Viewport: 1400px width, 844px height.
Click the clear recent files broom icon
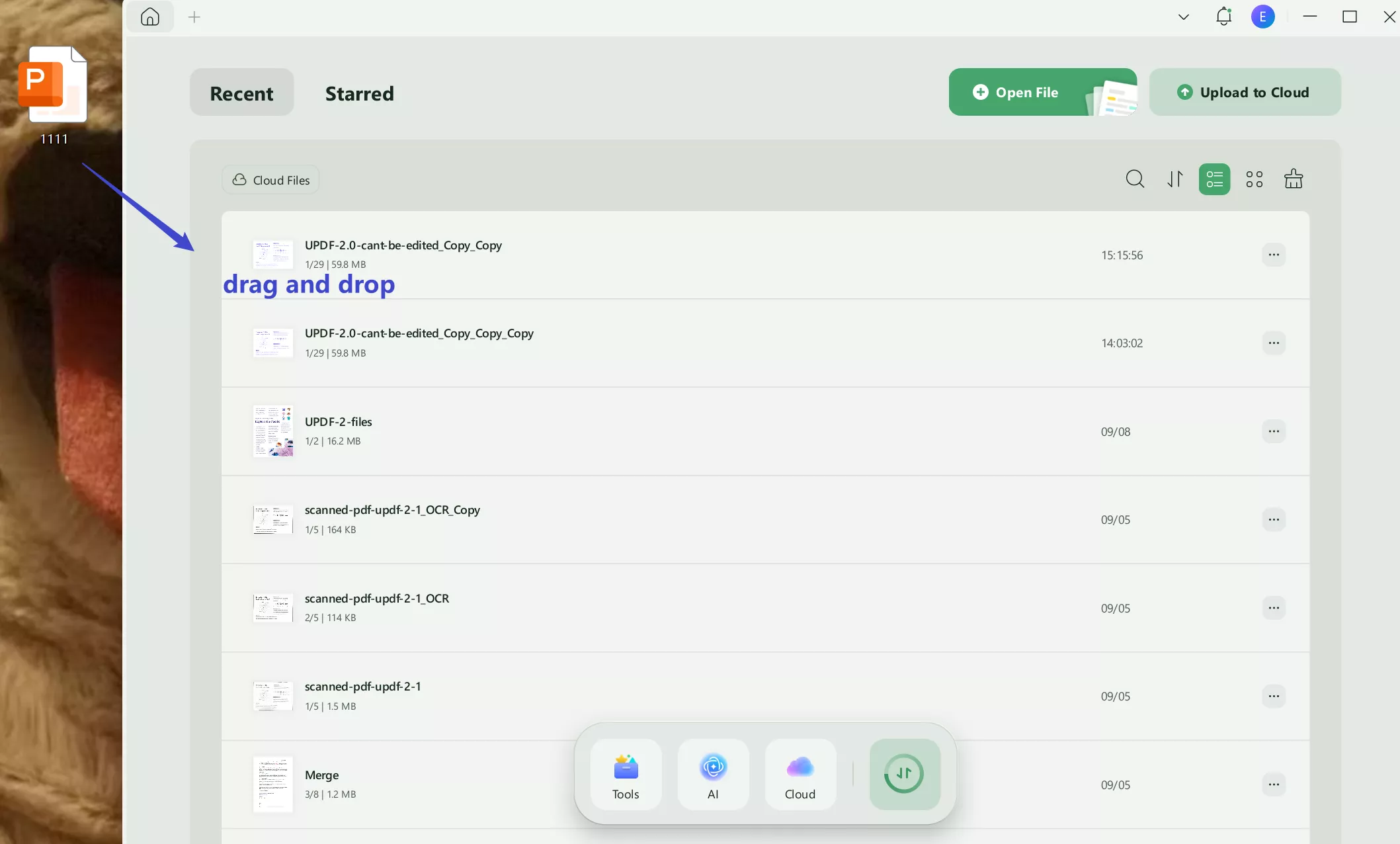[x=1294, y=179]
